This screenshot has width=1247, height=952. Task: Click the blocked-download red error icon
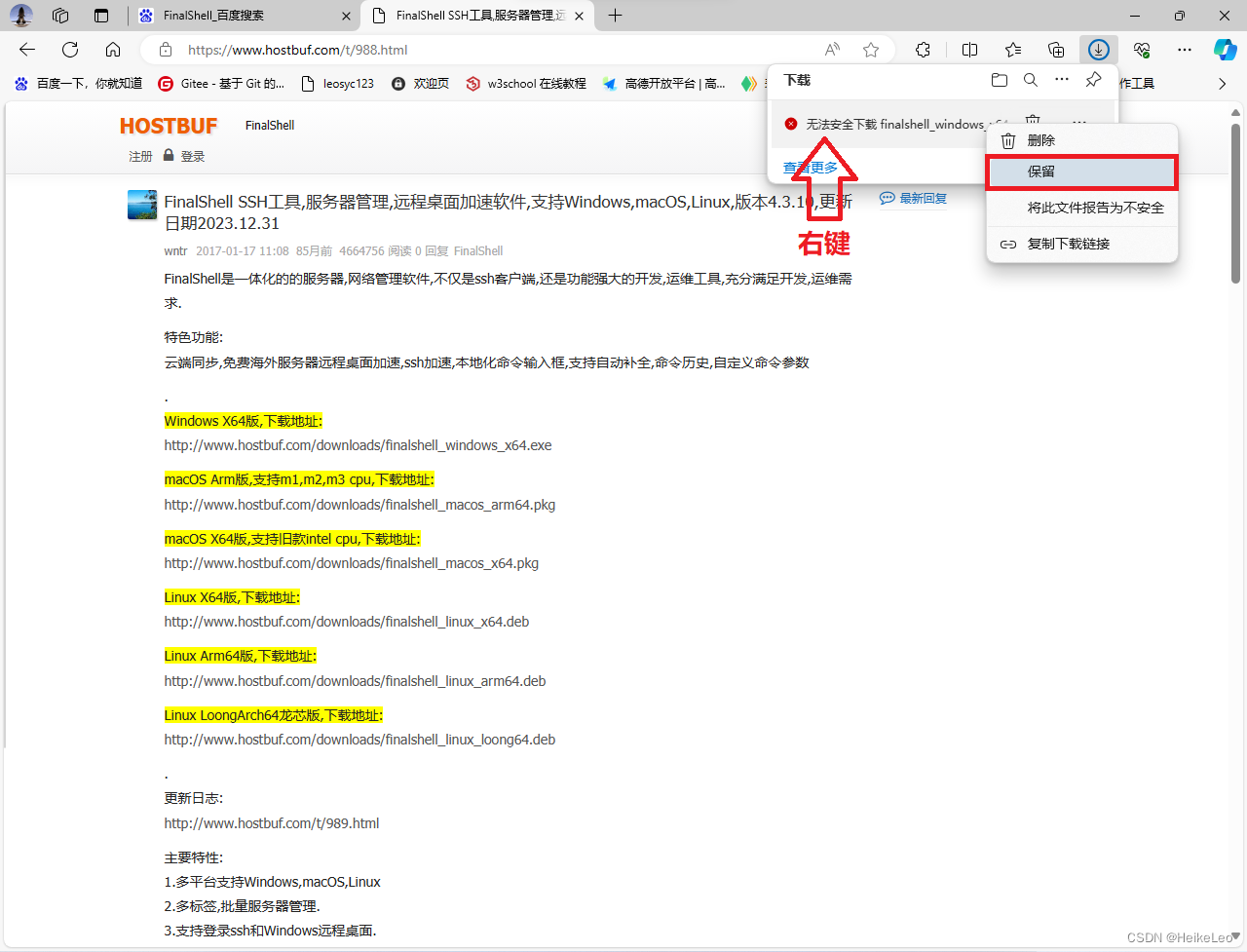[x=791, y=124]
